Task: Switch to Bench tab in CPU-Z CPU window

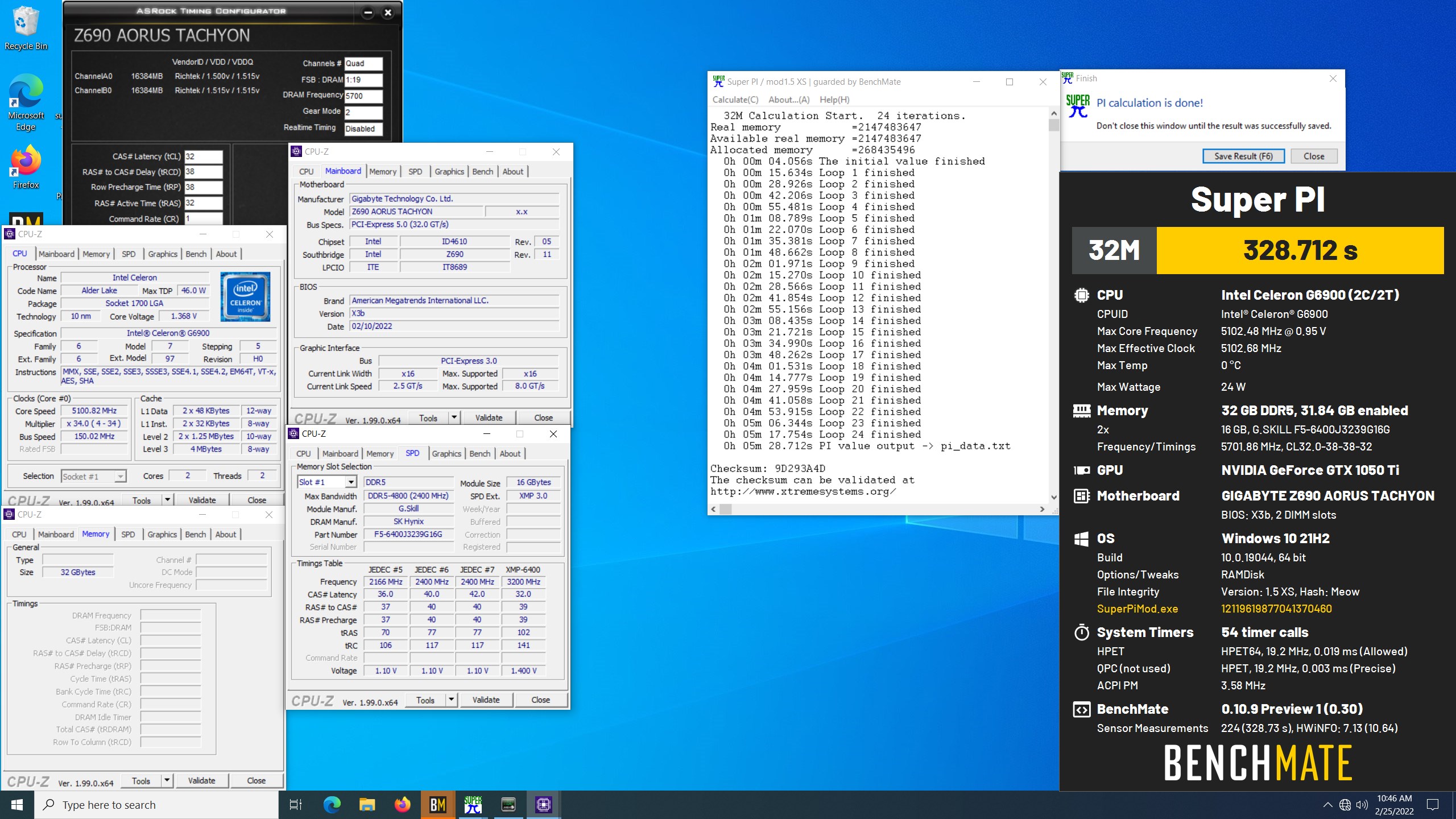Action: (196, 254)
